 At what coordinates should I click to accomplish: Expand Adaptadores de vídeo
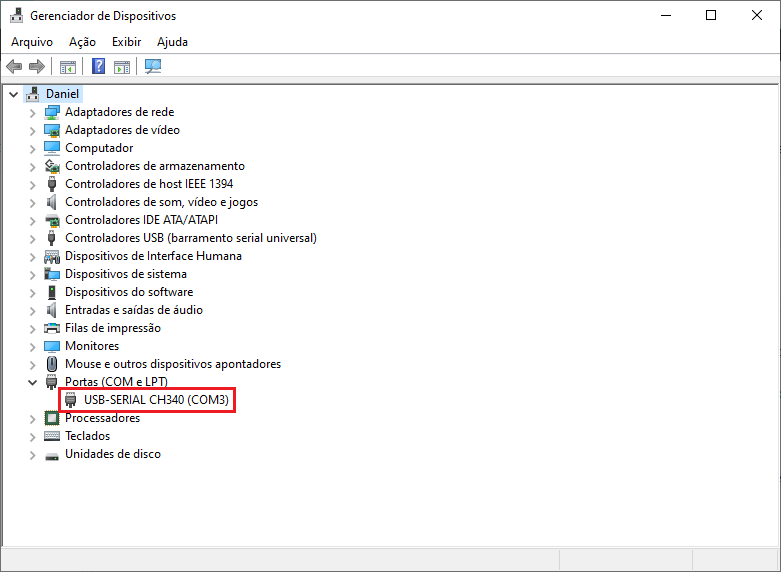pyautogui.click(x=32, y=131)
